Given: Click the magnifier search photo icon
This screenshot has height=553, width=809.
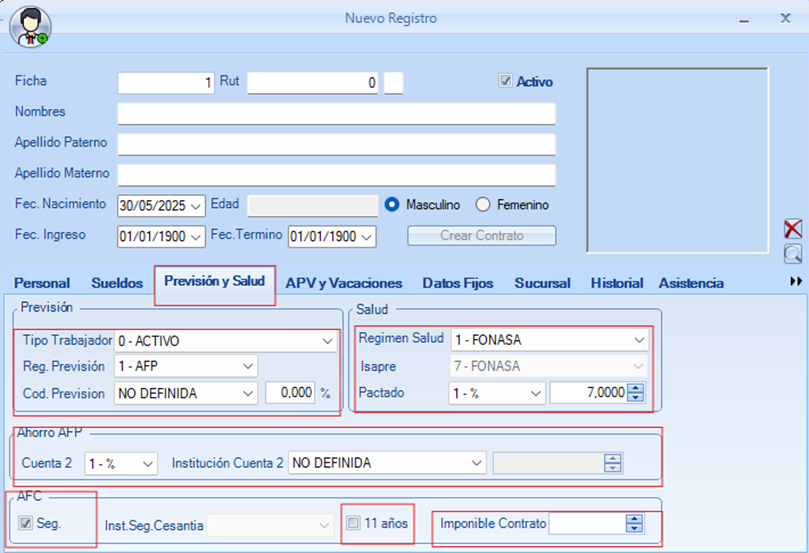Looking at the screenshot, I should point(793,254).
